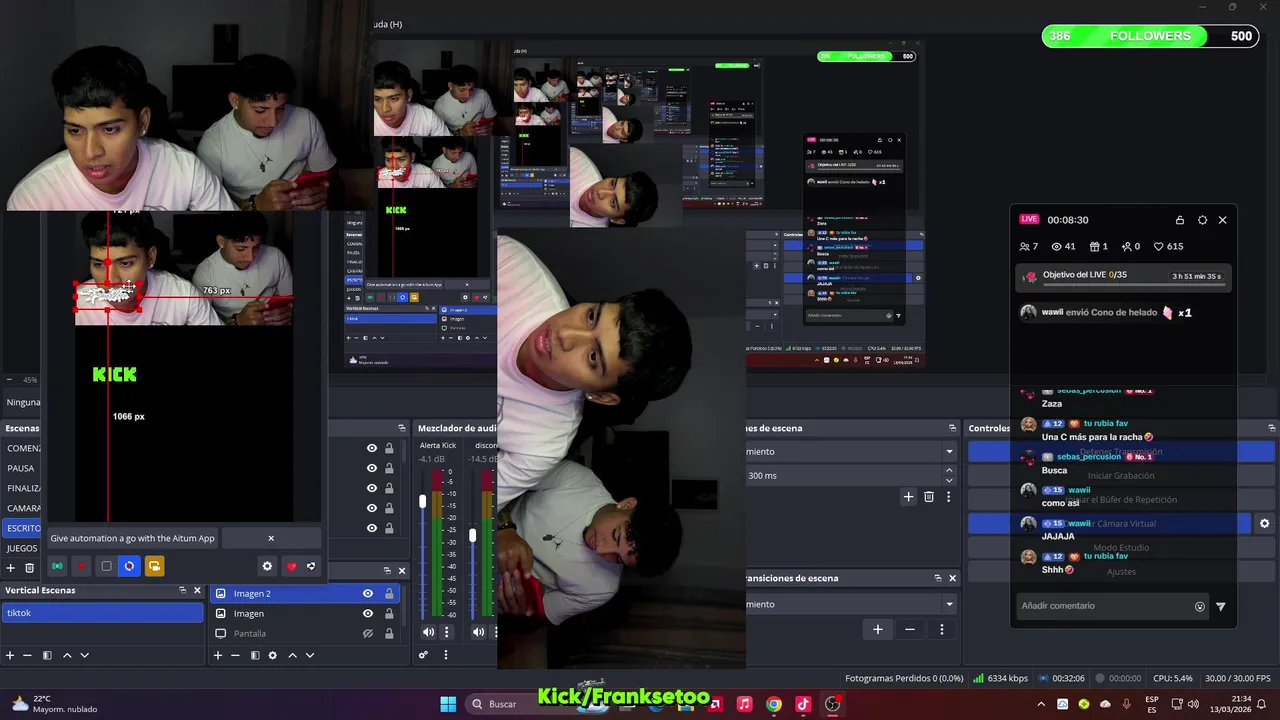1280x720 pixels.
Task: Remove selected source with minus icon
Action: click(x=235, y=655)
